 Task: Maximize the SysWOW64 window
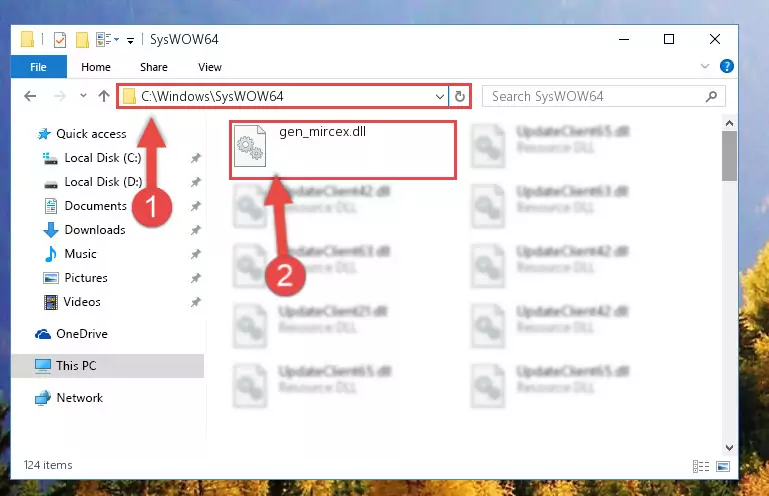pos(669,39)
